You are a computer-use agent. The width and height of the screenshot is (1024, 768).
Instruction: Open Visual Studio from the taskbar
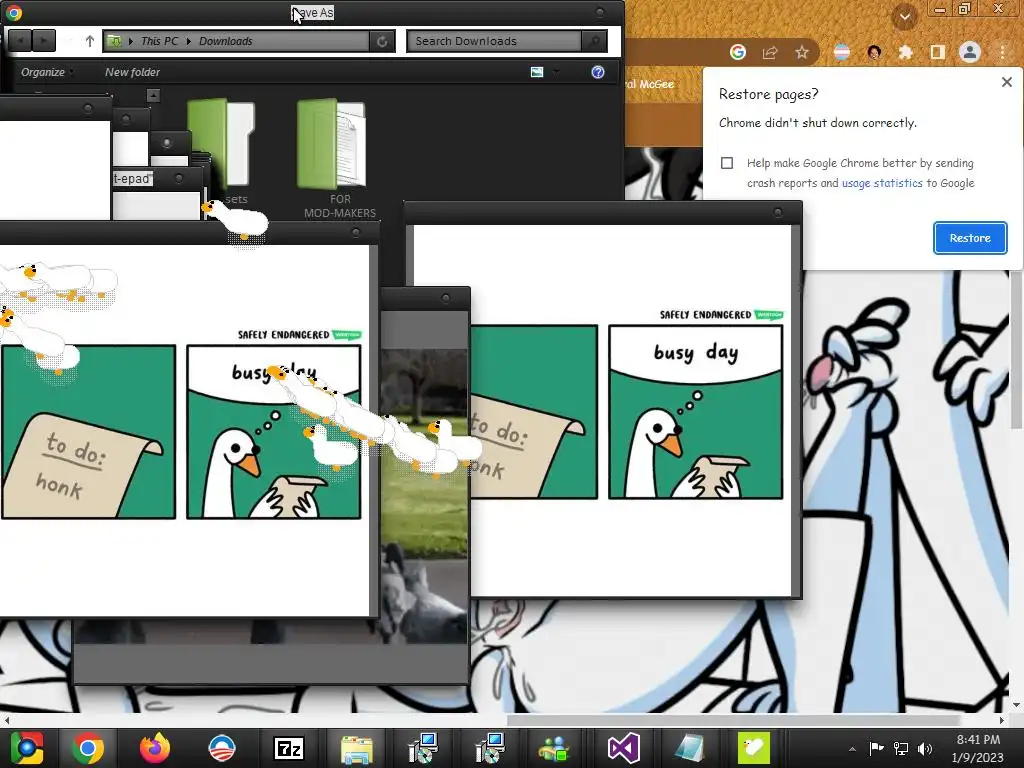[623, 748]
